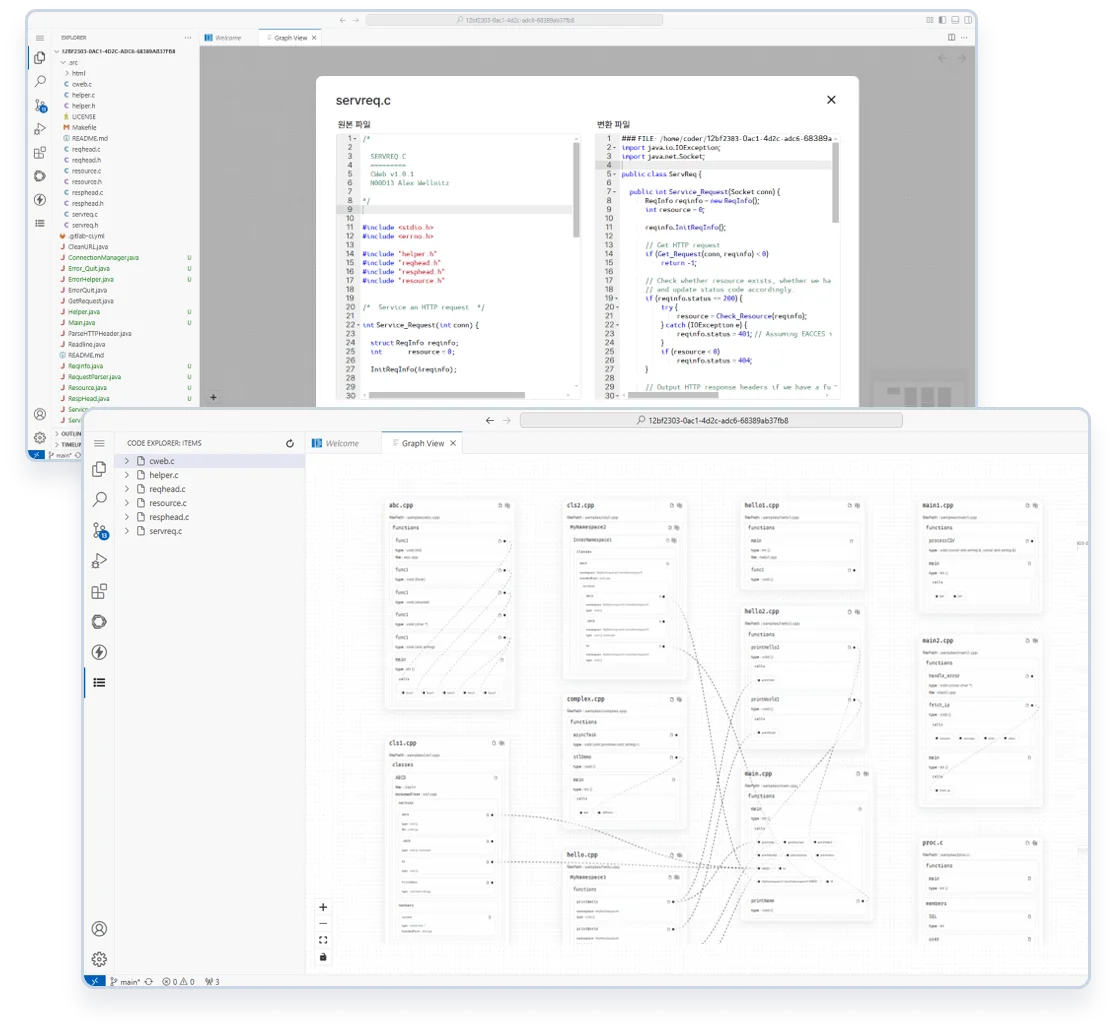
Task: Click the command center search box in lower window
Action: click(711, 421)
